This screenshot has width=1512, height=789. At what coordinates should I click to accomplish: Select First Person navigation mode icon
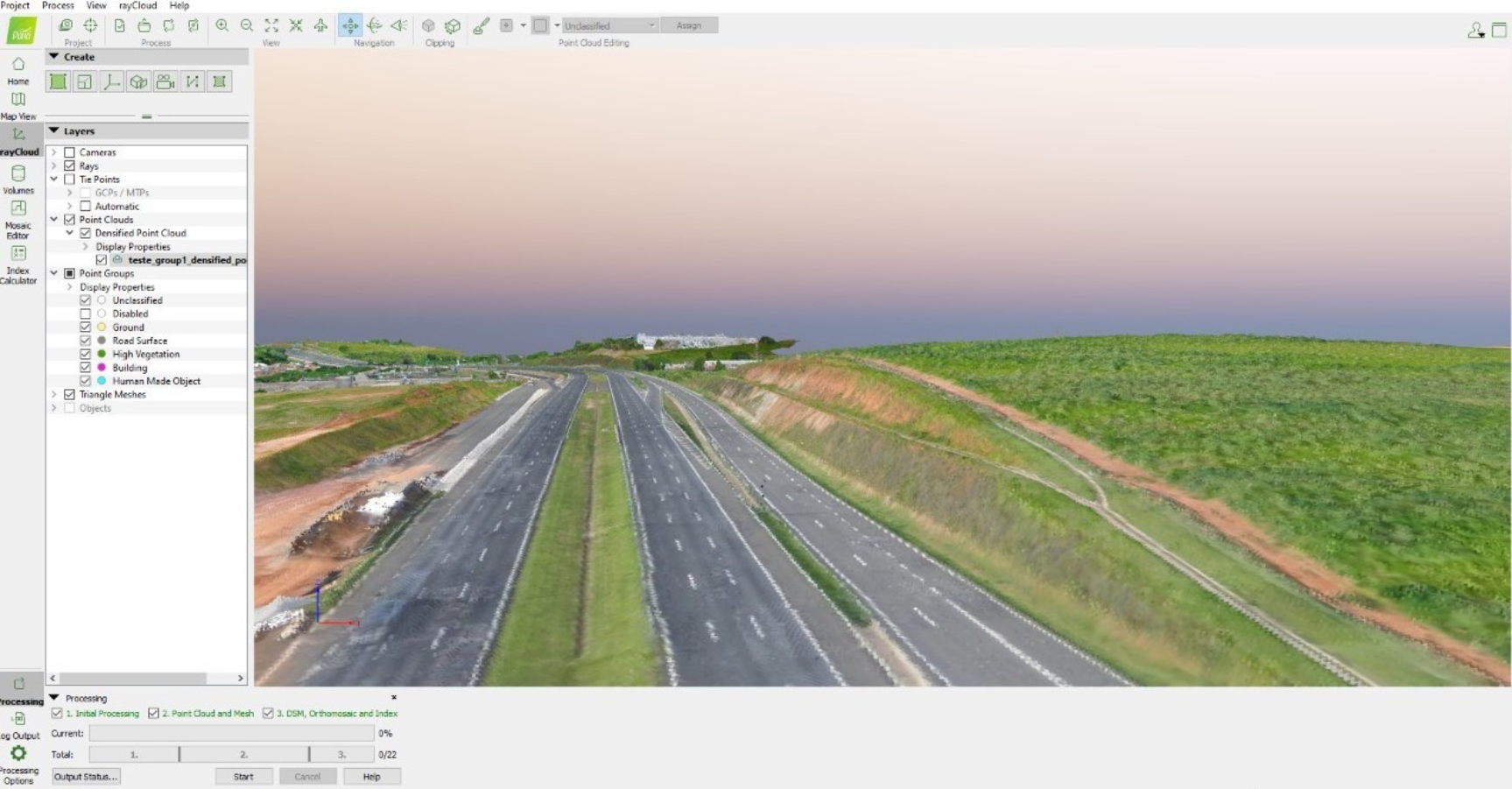399,25
